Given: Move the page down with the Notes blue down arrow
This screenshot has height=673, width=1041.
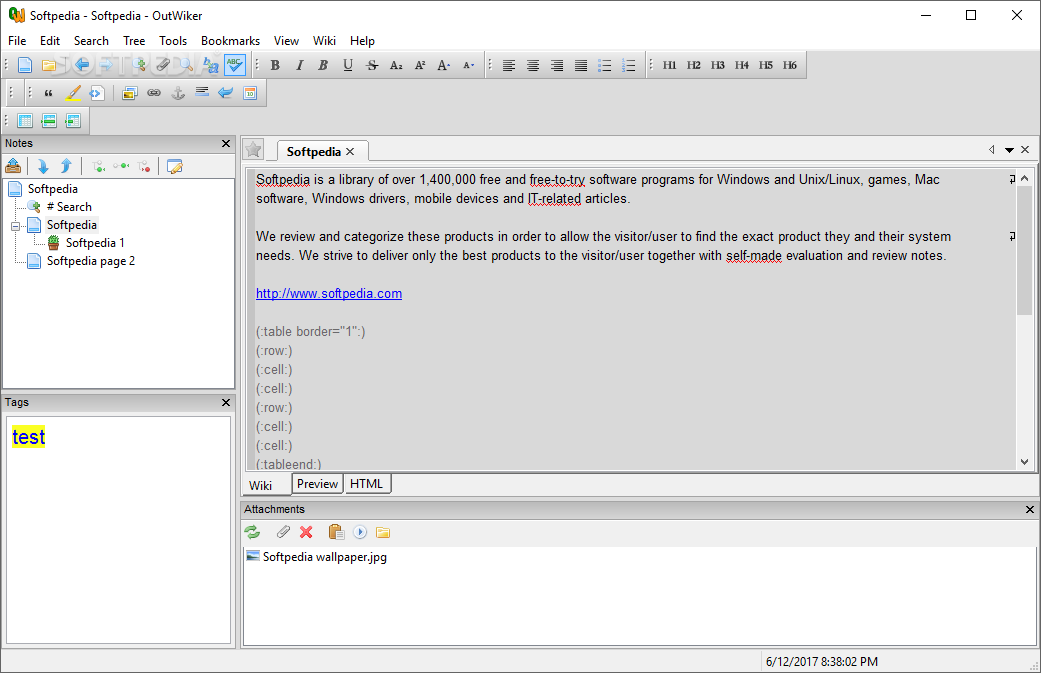Looking at the screenshot, I should tap(43, 166).
